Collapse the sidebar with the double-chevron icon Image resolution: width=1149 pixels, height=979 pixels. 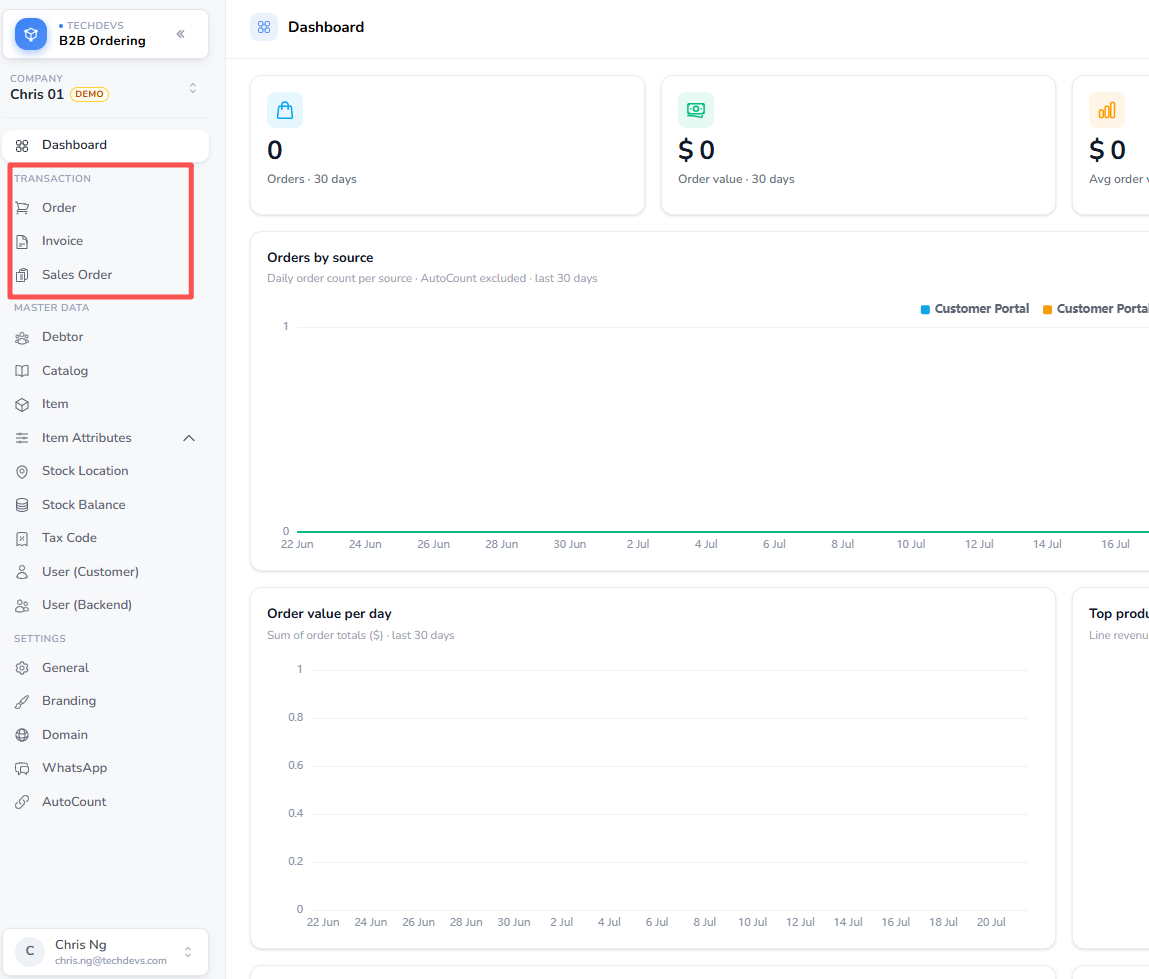(x=180, y=34)
